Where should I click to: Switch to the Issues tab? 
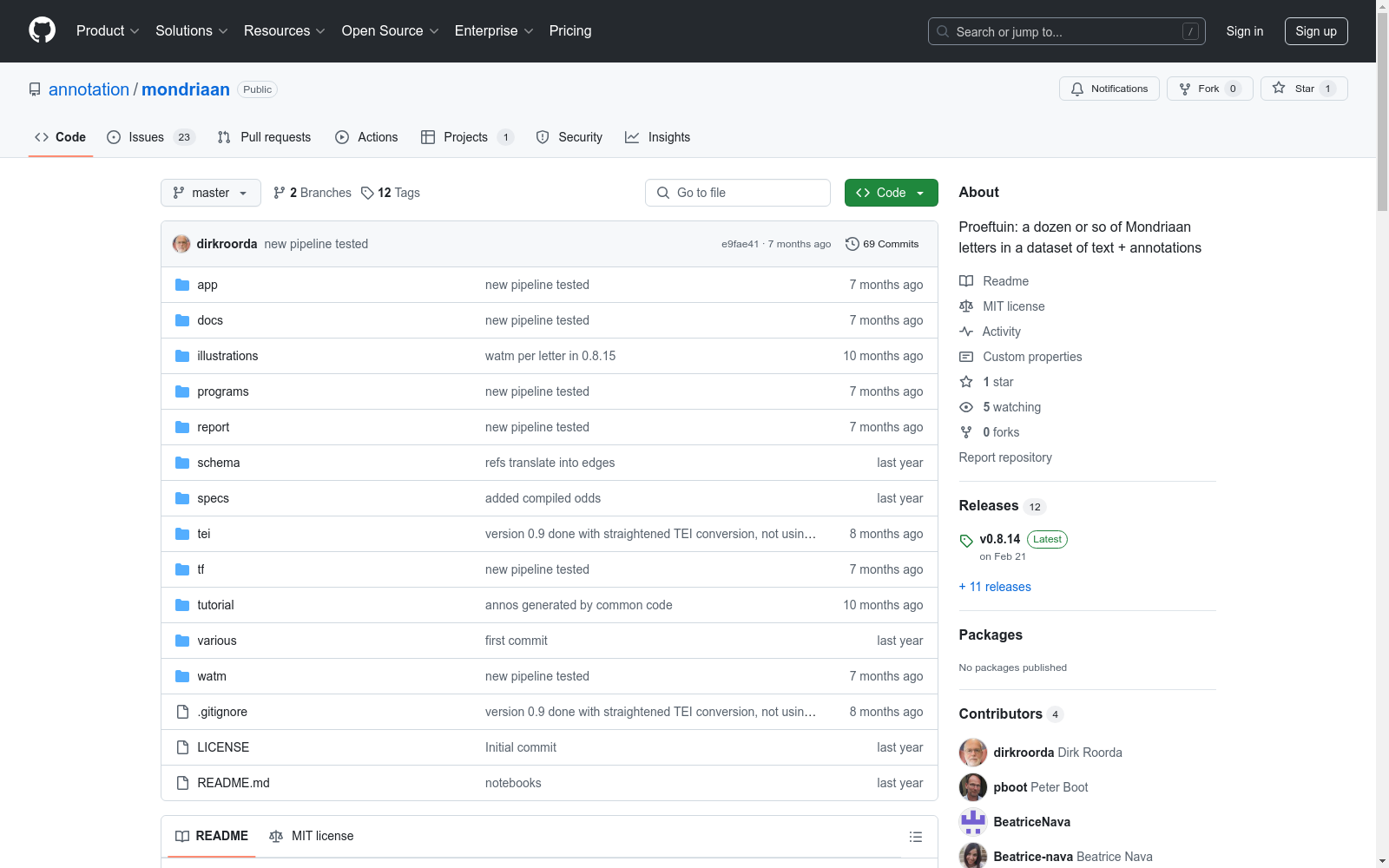[x=151, y=137]
